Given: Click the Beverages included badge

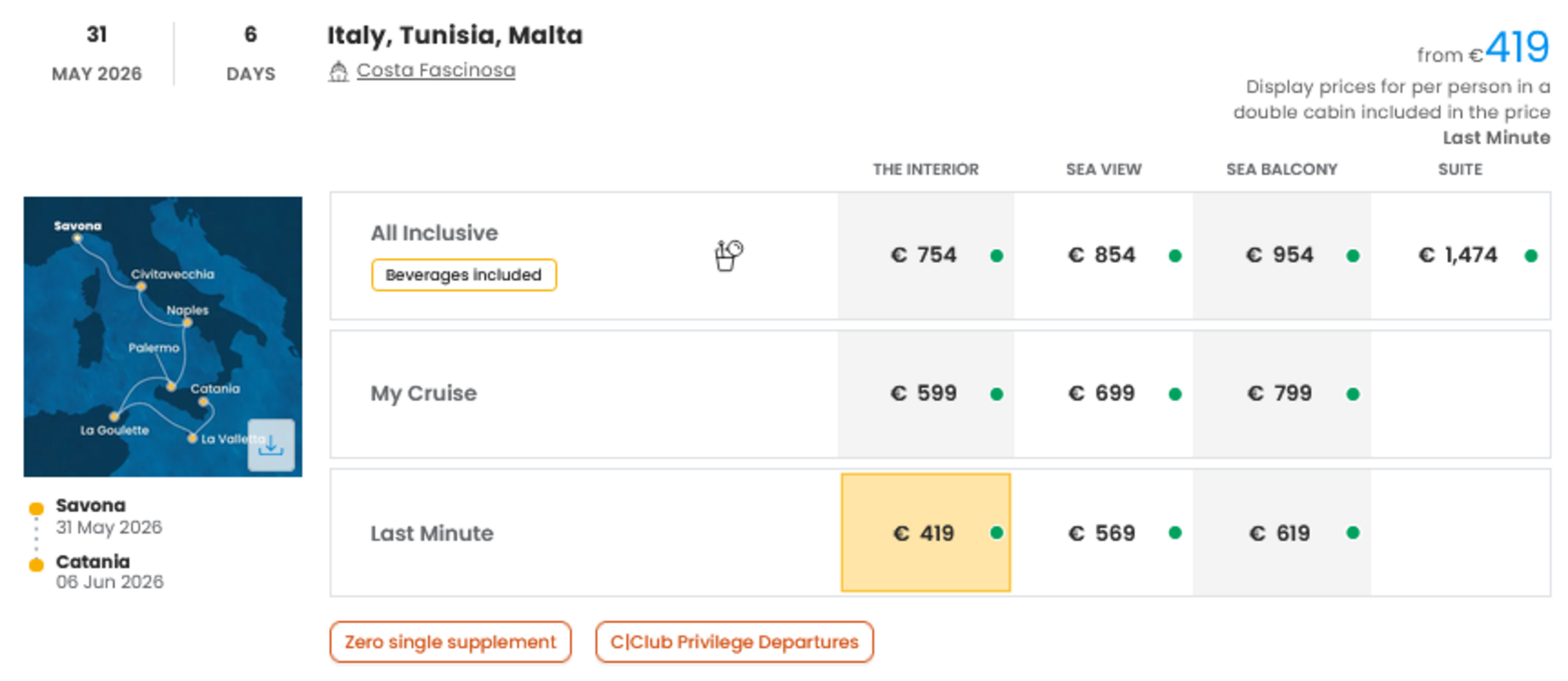Looking at the screenshot, I should pos(463,274).
